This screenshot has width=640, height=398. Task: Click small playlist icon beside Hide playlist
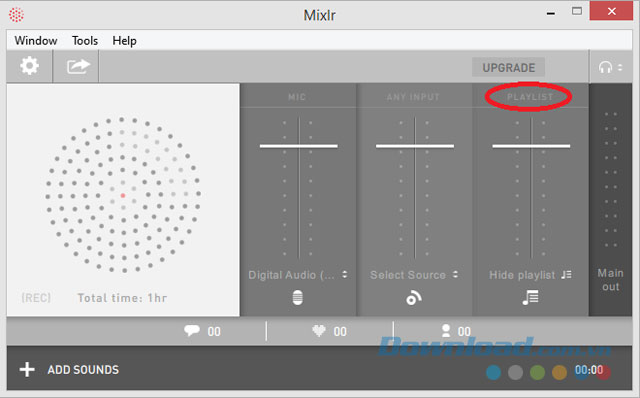pos(567,275)
